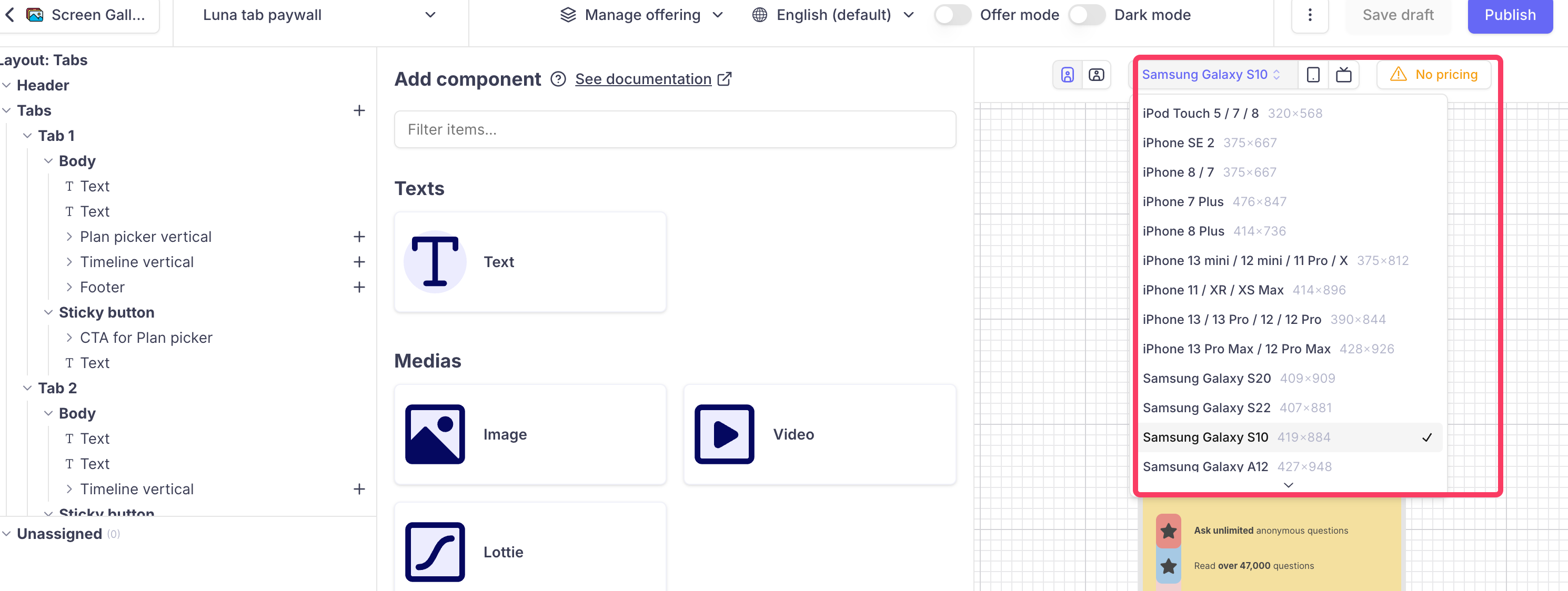Collapse the Tabs section chevron
Image resolution: width=1568 pixels, height=591 pixels.
tap(7, 110)
